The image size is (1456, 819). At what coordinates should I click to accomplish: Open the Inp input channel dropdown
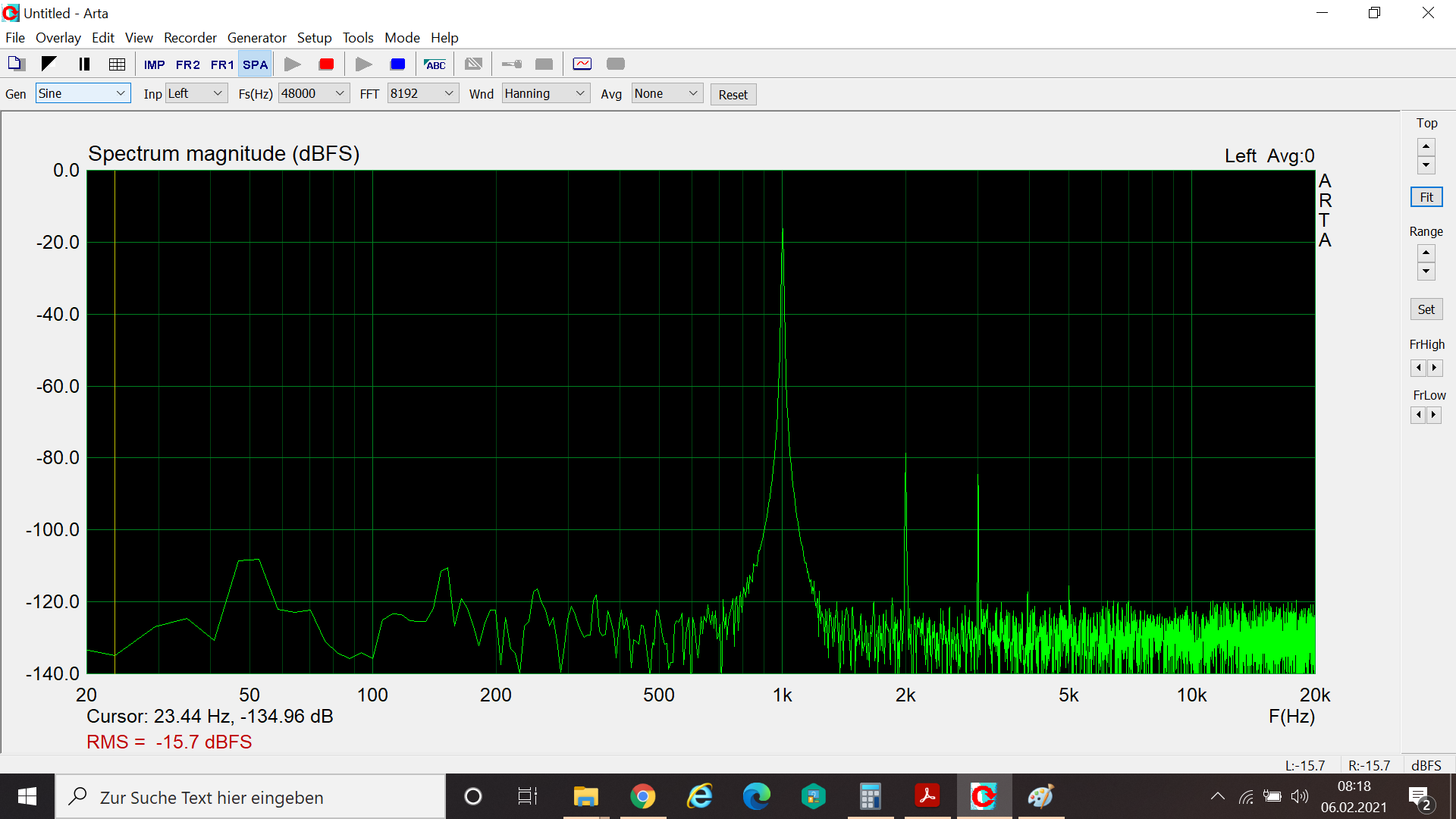(196, 93)
